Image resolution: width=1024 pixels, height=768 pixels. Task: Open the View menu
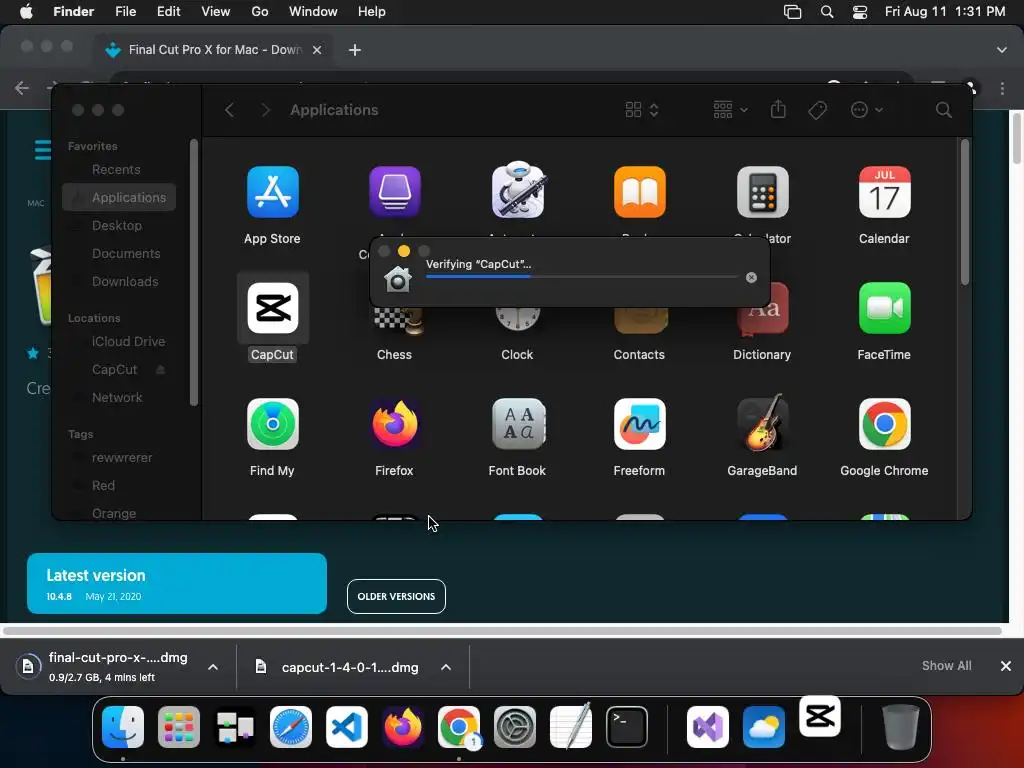[x=216, y=12]
